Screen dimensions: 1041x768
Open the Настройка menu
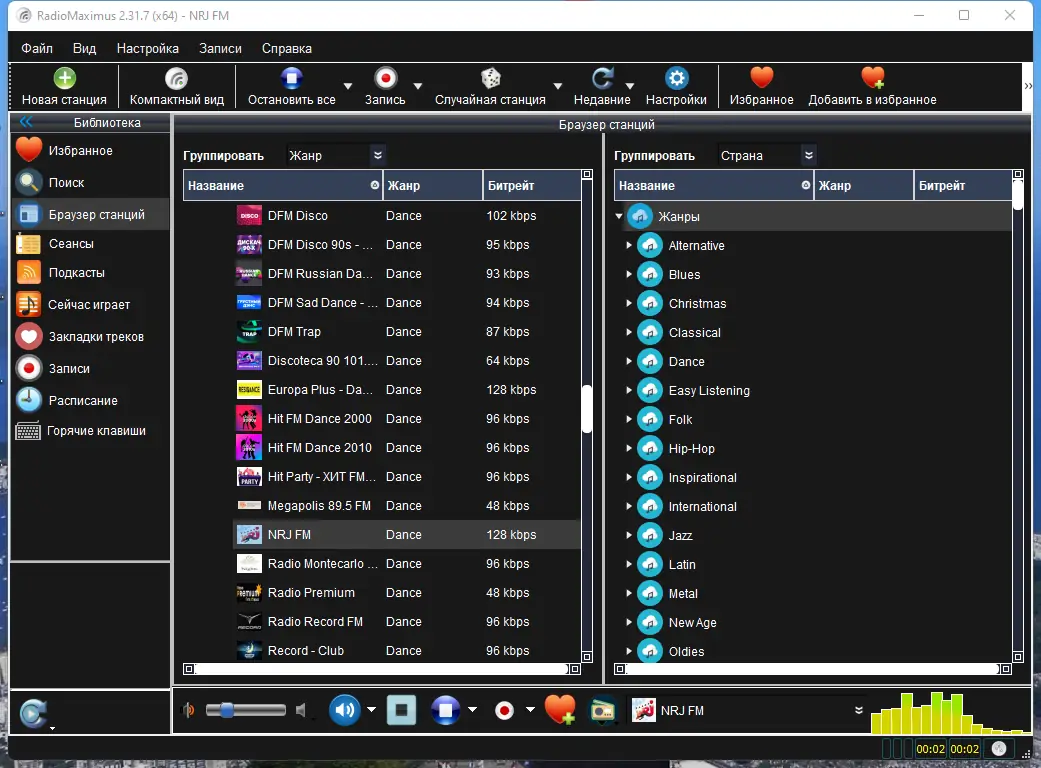pos(147,48)
